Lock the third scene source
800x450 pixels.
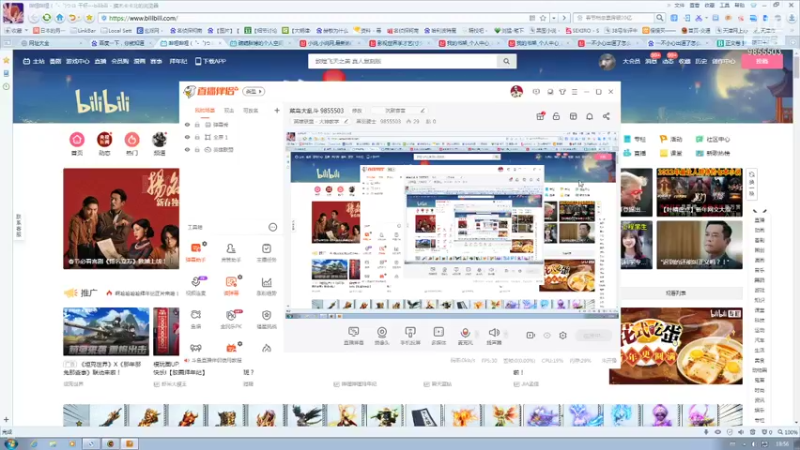click(197, 150)
